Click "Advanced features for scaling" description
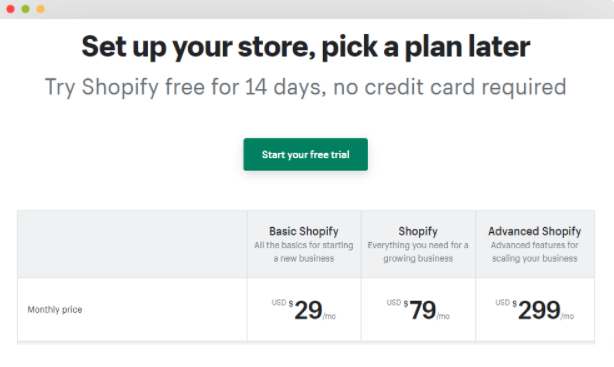The height and width of the screenshot is (367, 614). (535, 251)
